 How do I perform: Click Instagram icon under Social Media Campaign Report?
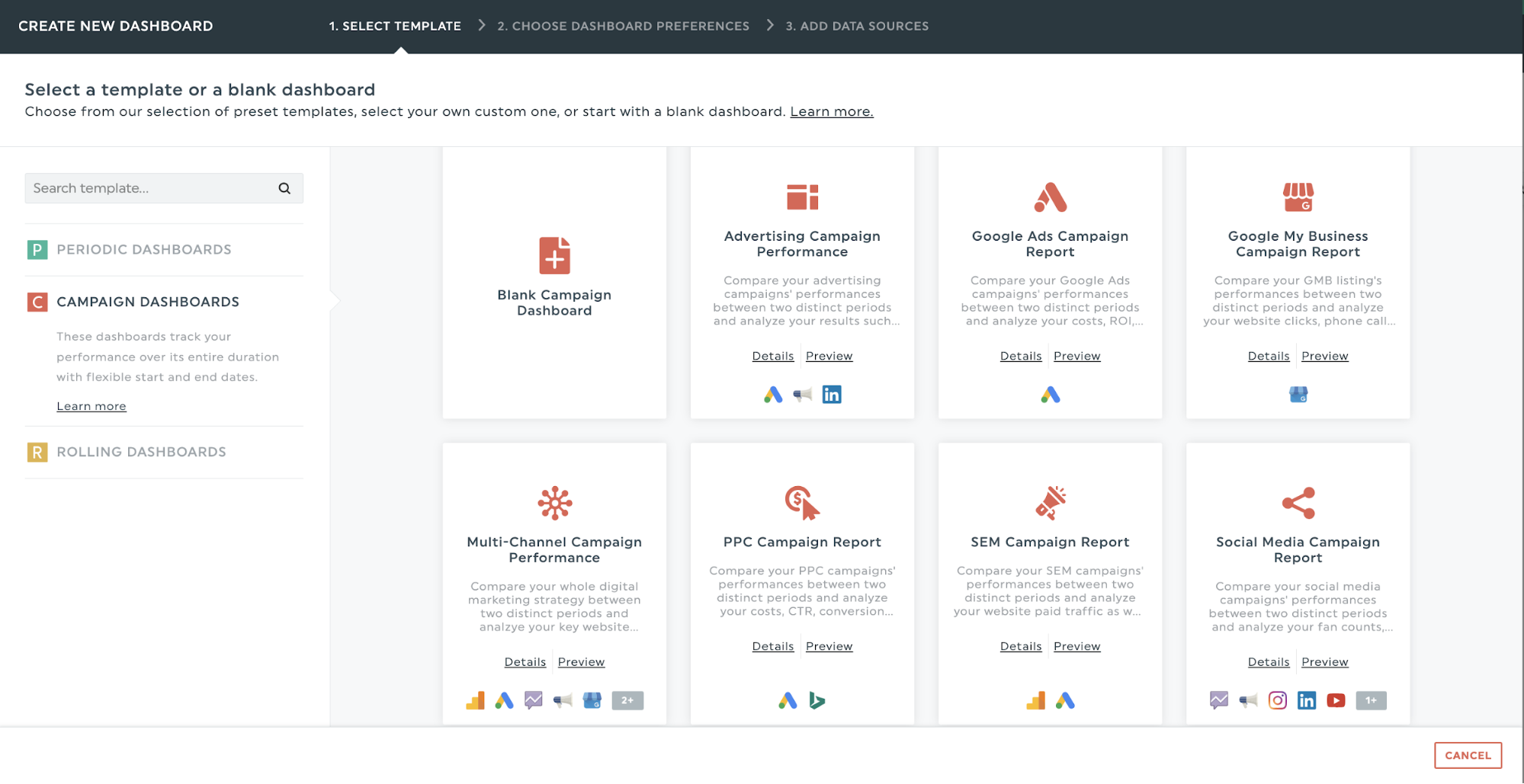click(x=1277, y=700)
